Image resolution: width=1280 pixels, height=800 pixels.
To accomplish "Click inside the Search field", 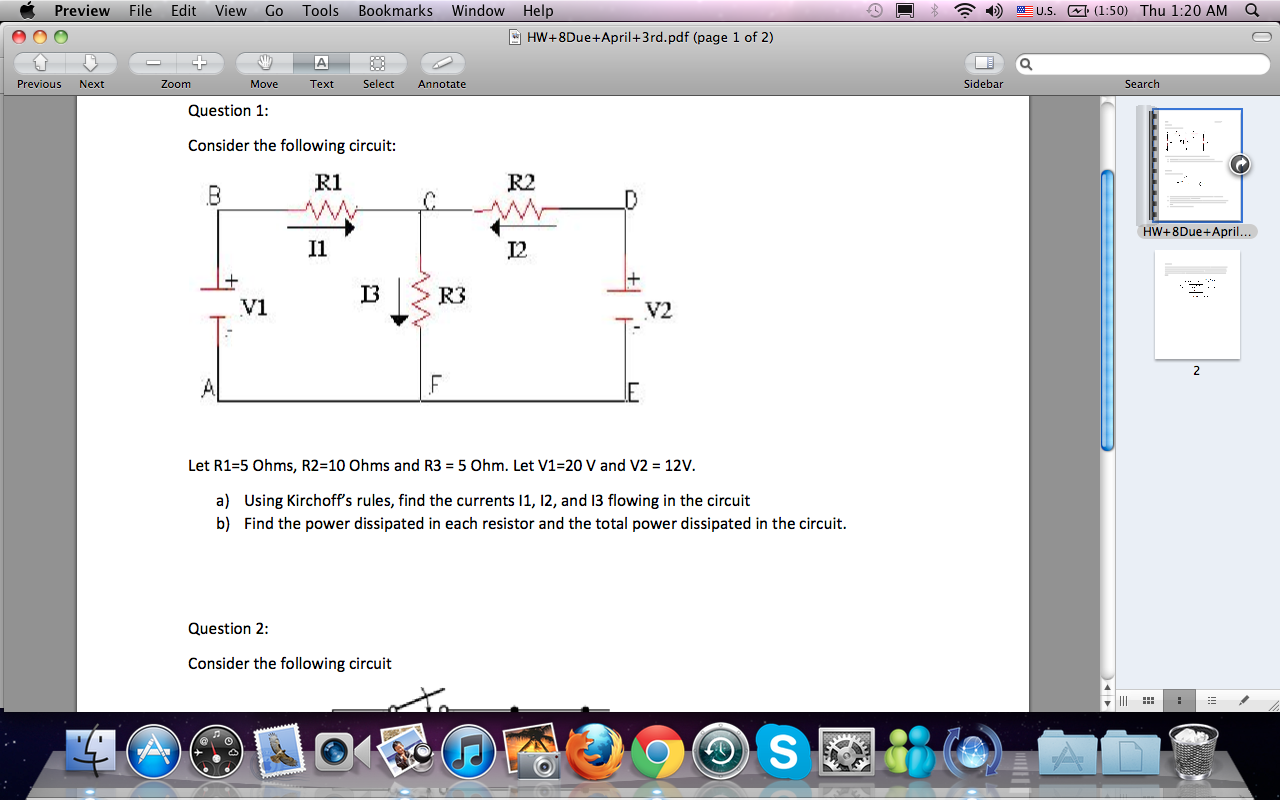I will 1140,63.
